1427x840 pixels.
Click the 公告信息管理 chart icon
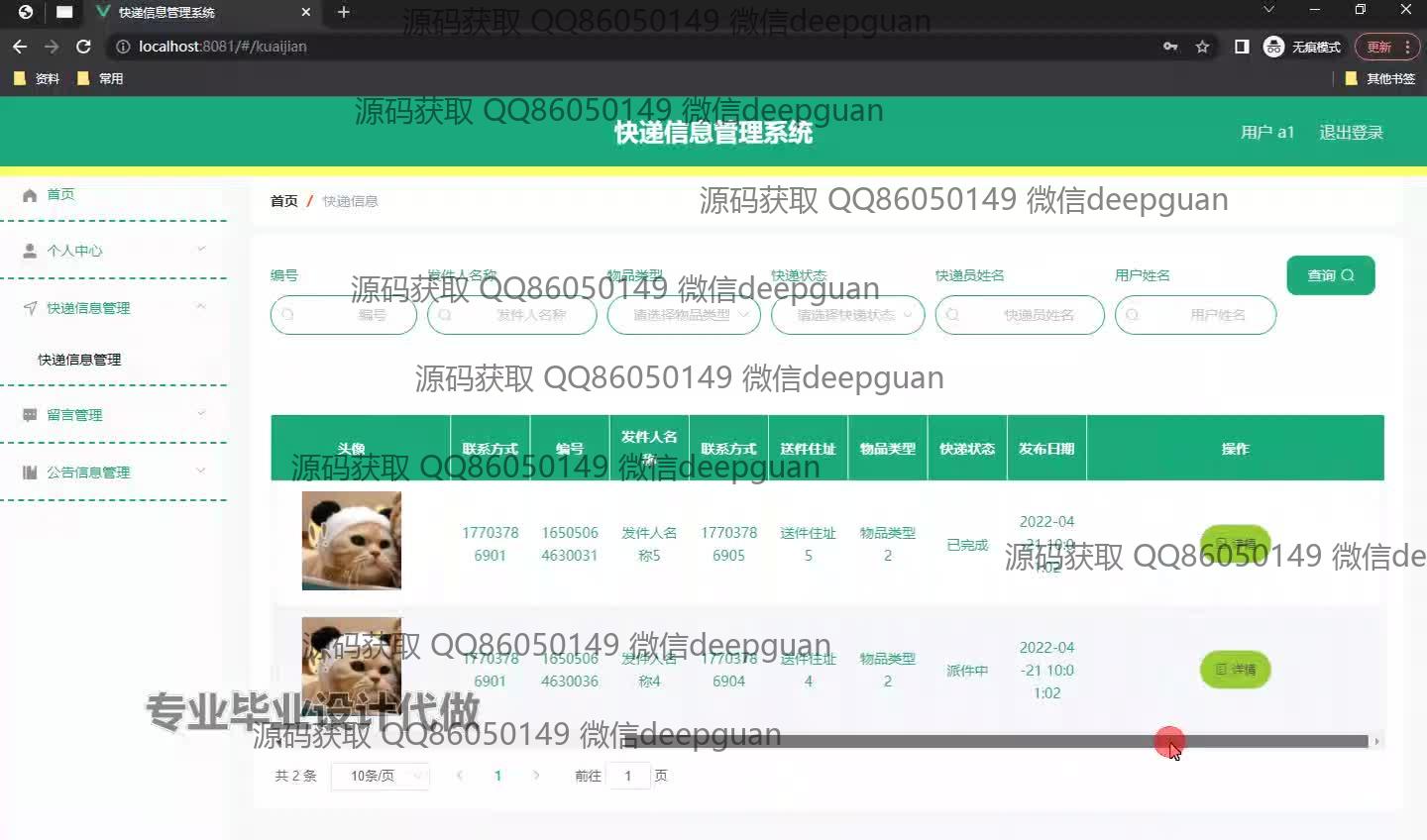[x=29, y=472]
